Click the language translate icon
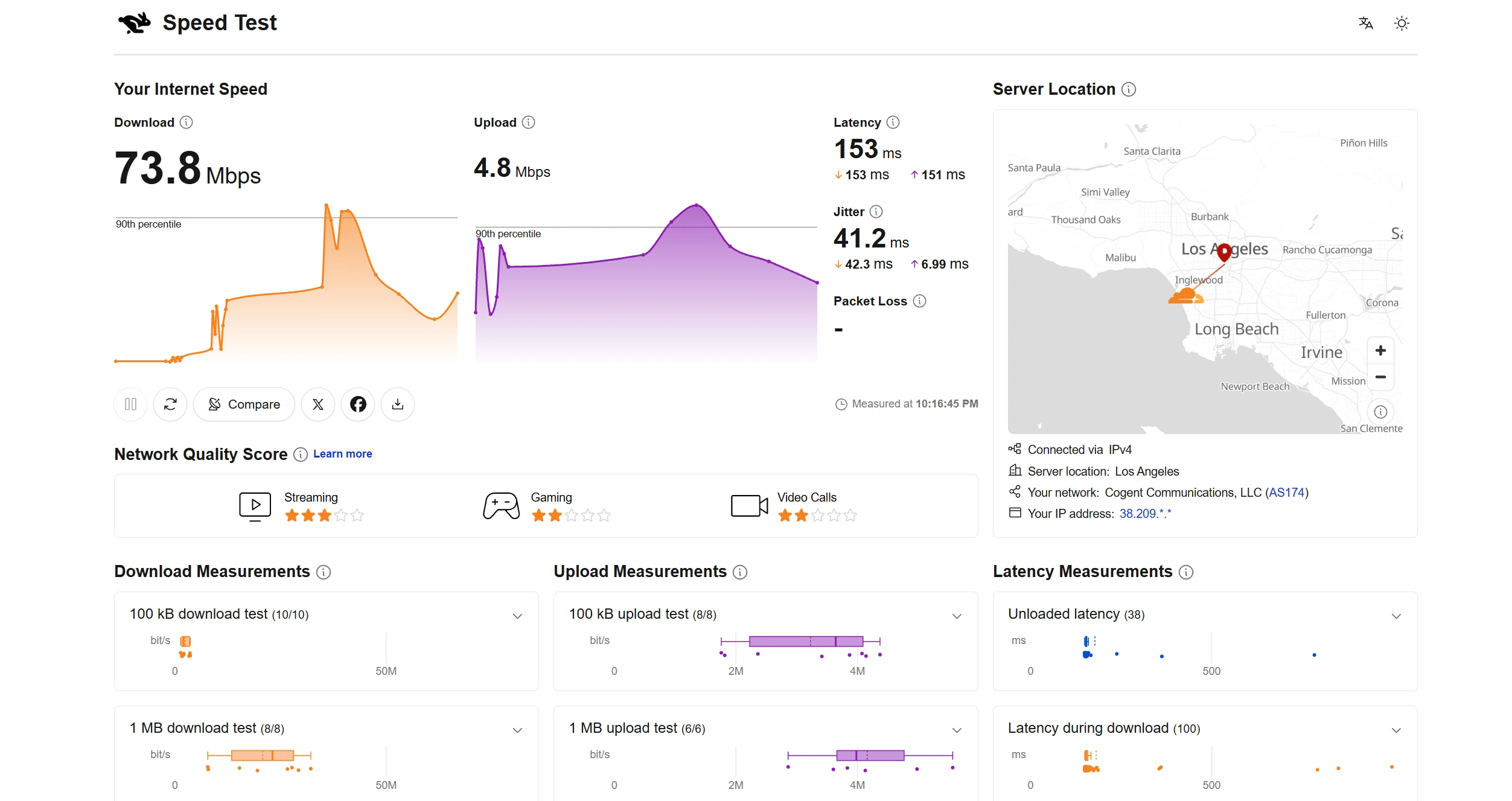 1365,24
